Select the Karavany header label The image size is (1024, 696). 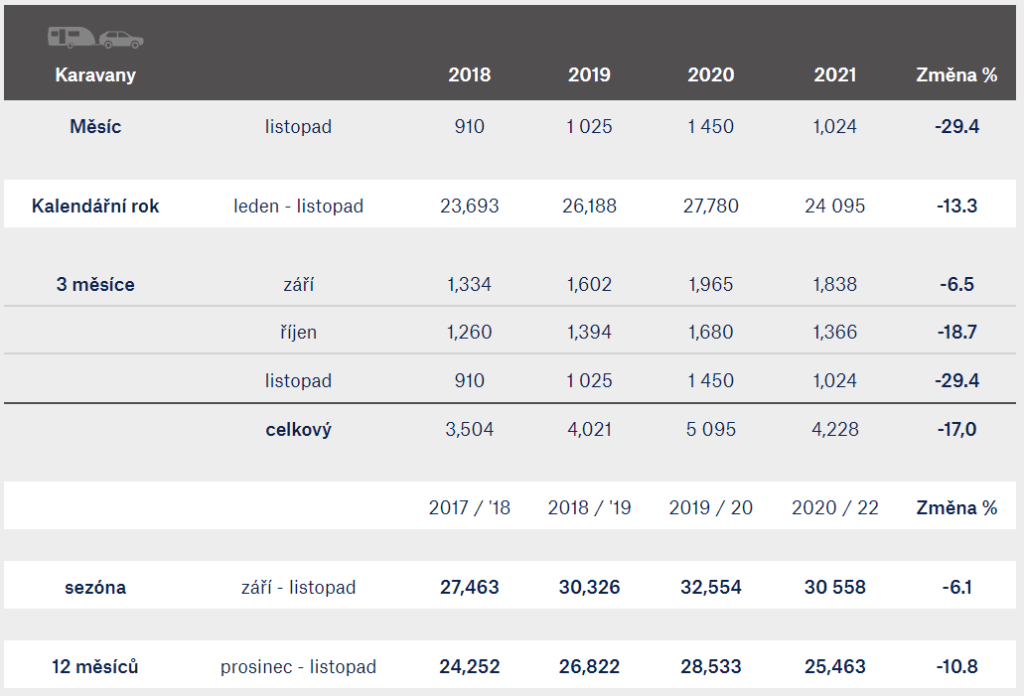coord(95,75)
